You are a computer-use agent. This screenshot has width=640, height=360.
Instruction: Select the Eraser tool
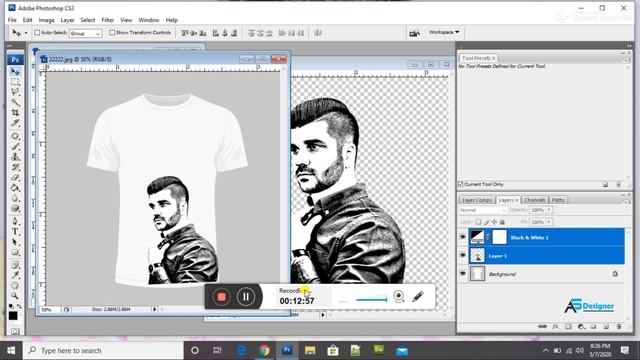[x=15, y=177]
